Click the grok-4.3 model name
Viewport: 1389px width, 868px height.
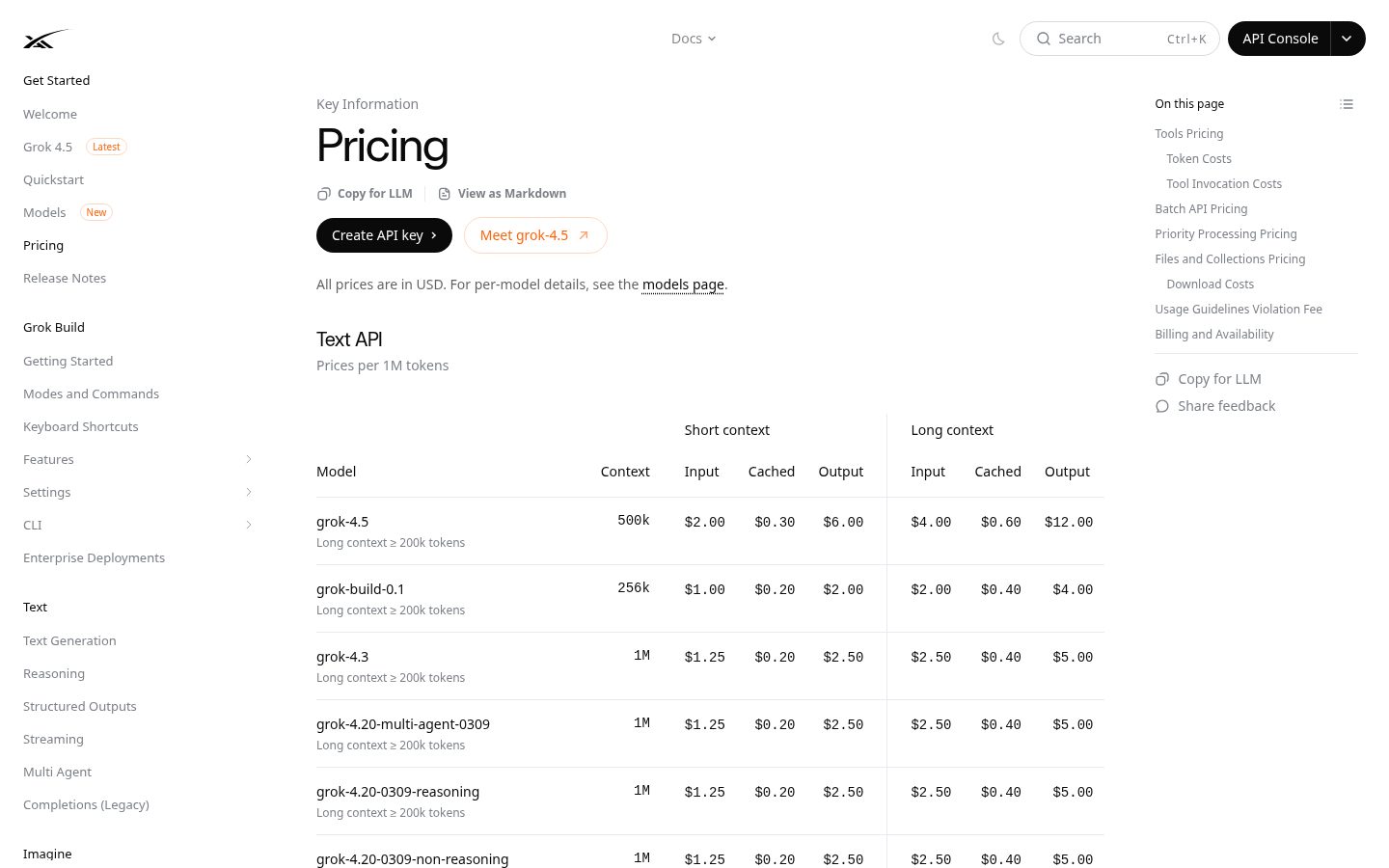coord(342,657)
